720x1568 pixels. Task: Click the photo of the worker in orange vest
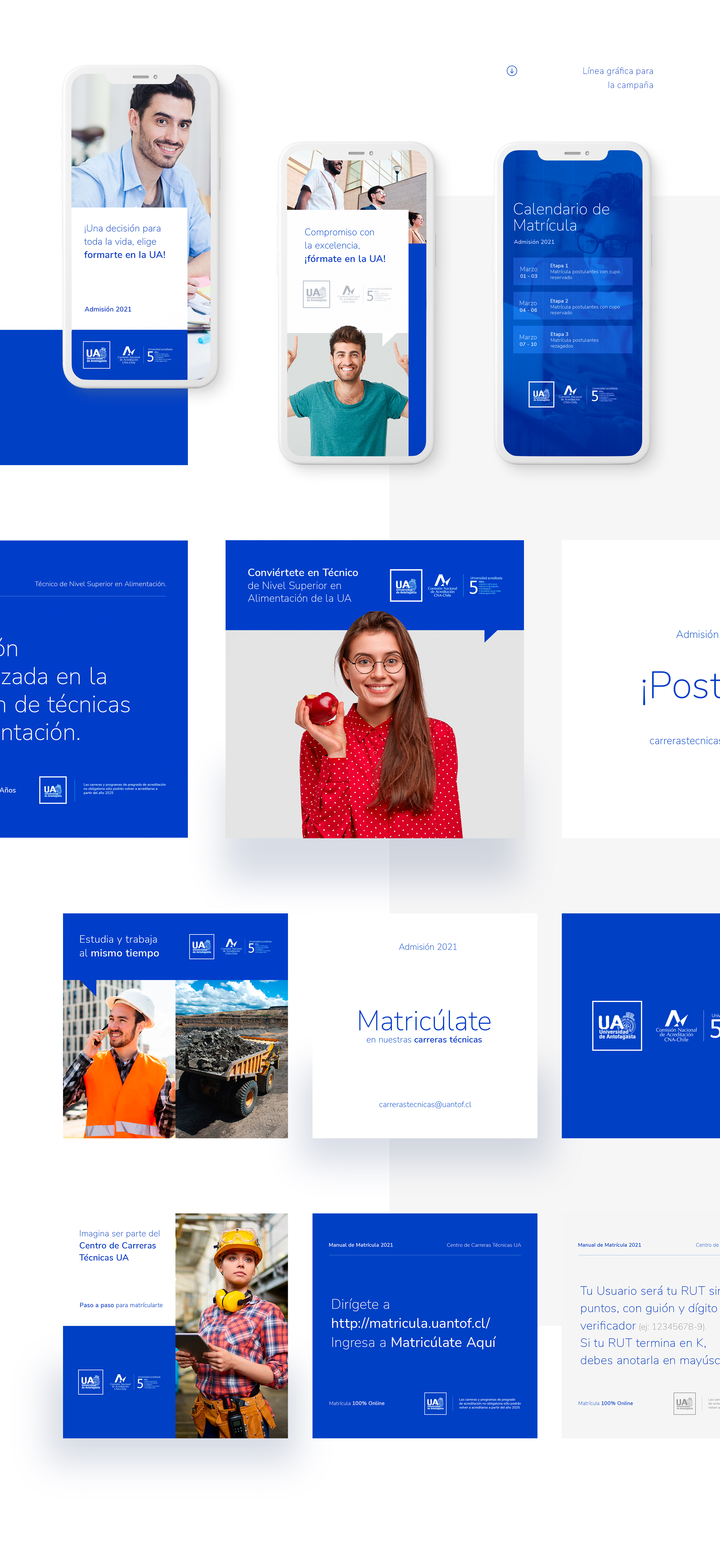tap(119, 1059)
